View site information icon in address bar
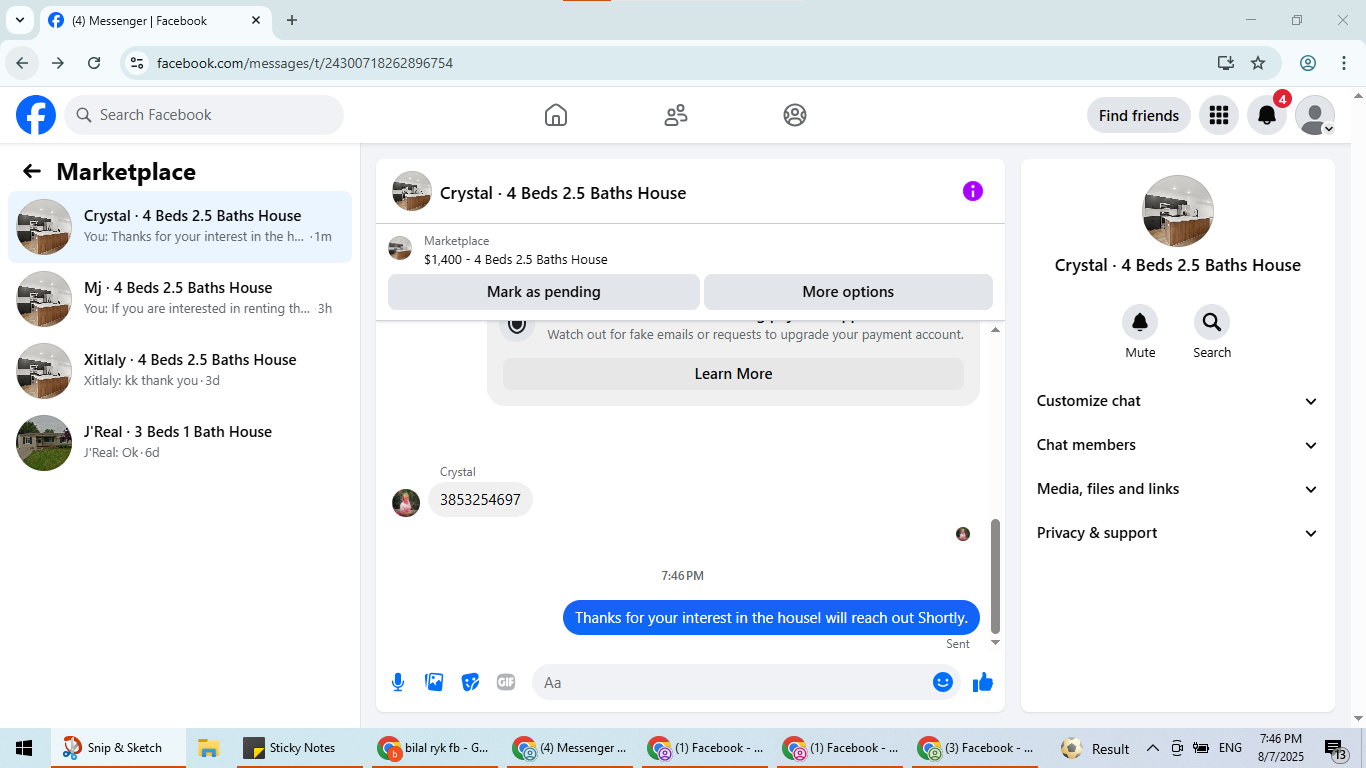The image size is (1366, 768). click(138, 63)
